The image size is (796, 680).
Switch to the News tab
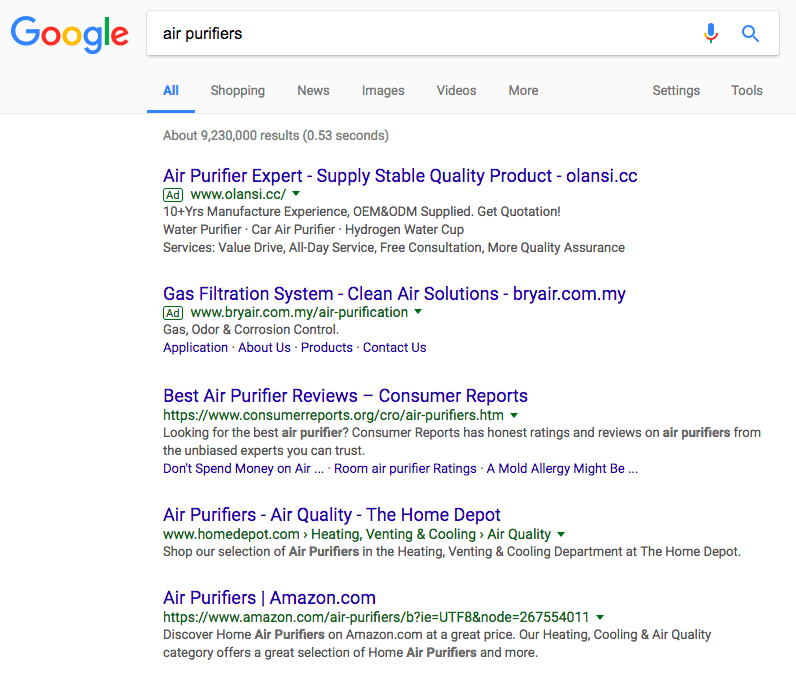[313, 90]
